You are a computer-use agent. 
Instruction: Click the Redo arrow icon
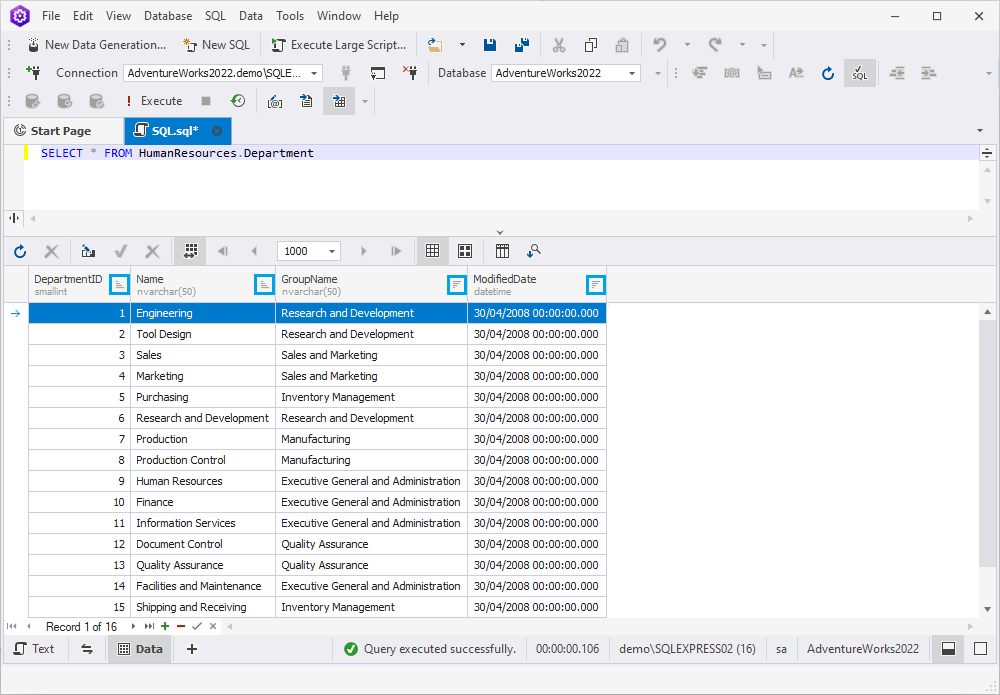click(715, 45)
